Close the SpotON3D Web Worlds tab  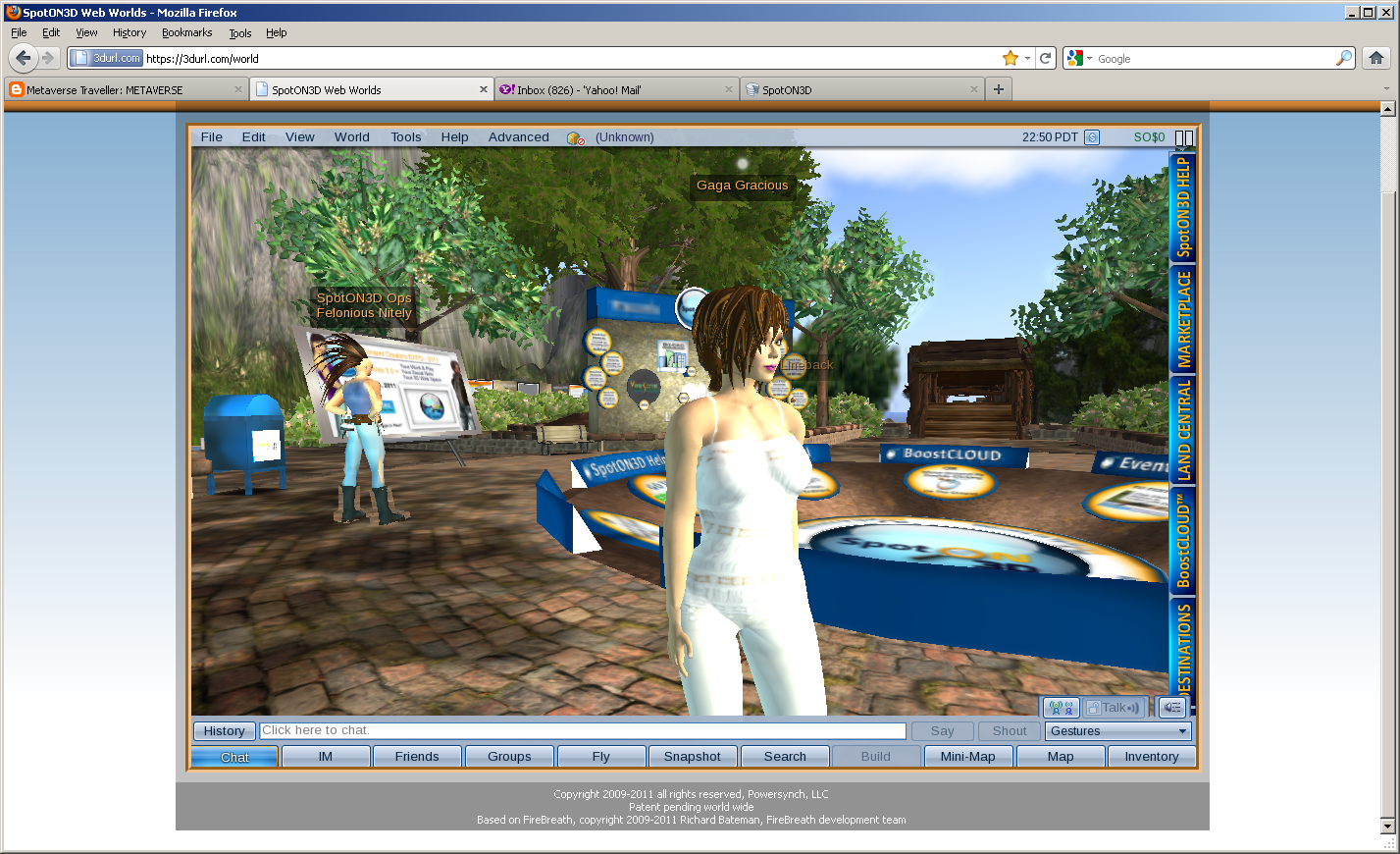483,89
